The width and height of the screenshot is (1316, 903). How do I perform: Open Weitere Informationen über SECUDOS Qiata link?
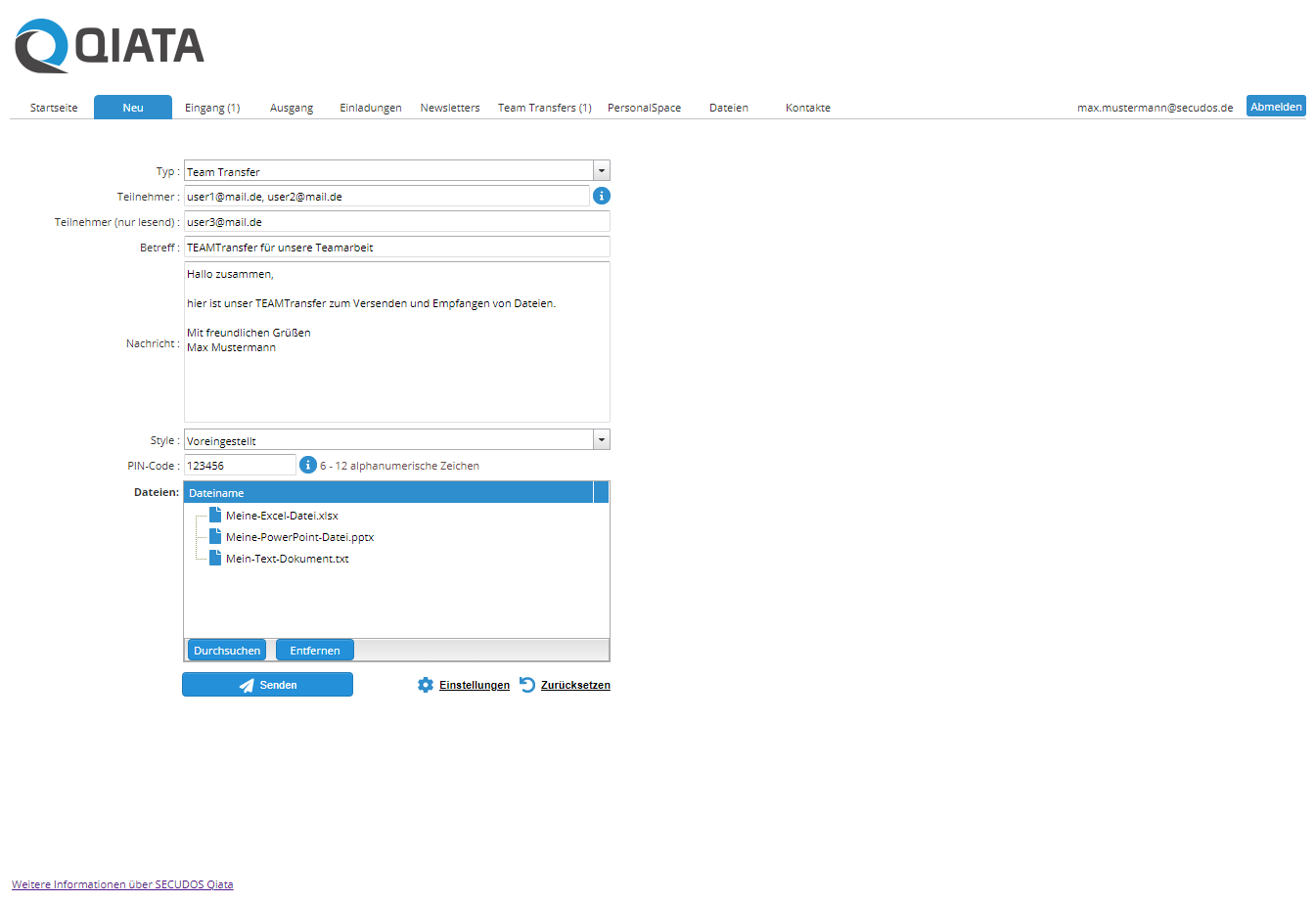pos(122,884)
